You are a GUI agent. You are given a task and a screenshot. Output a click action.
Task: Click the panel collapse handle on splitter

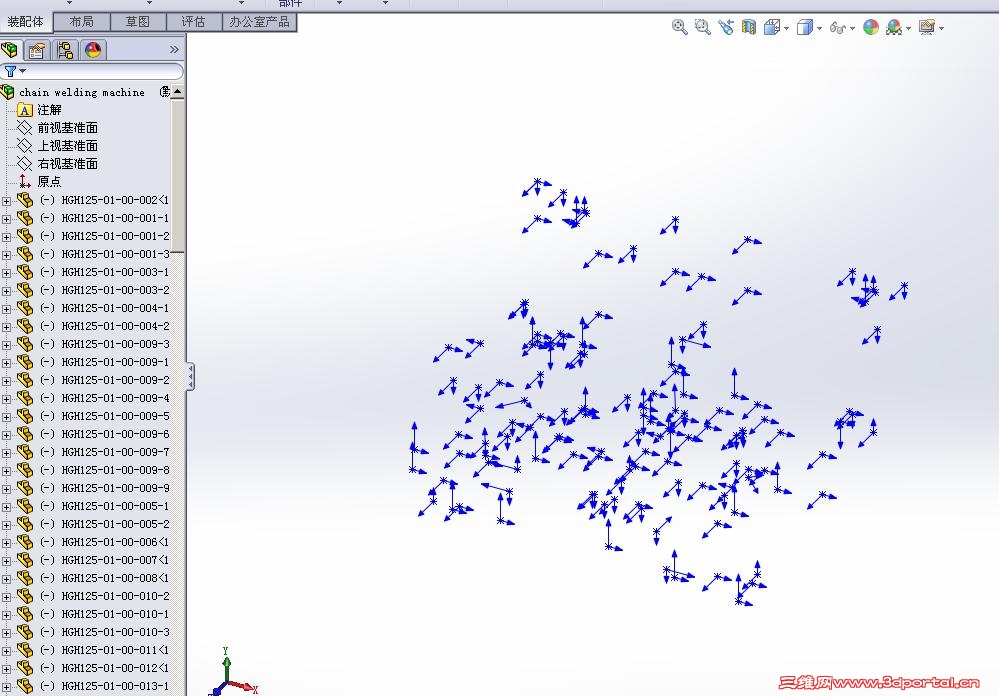[x=190, y=377]
